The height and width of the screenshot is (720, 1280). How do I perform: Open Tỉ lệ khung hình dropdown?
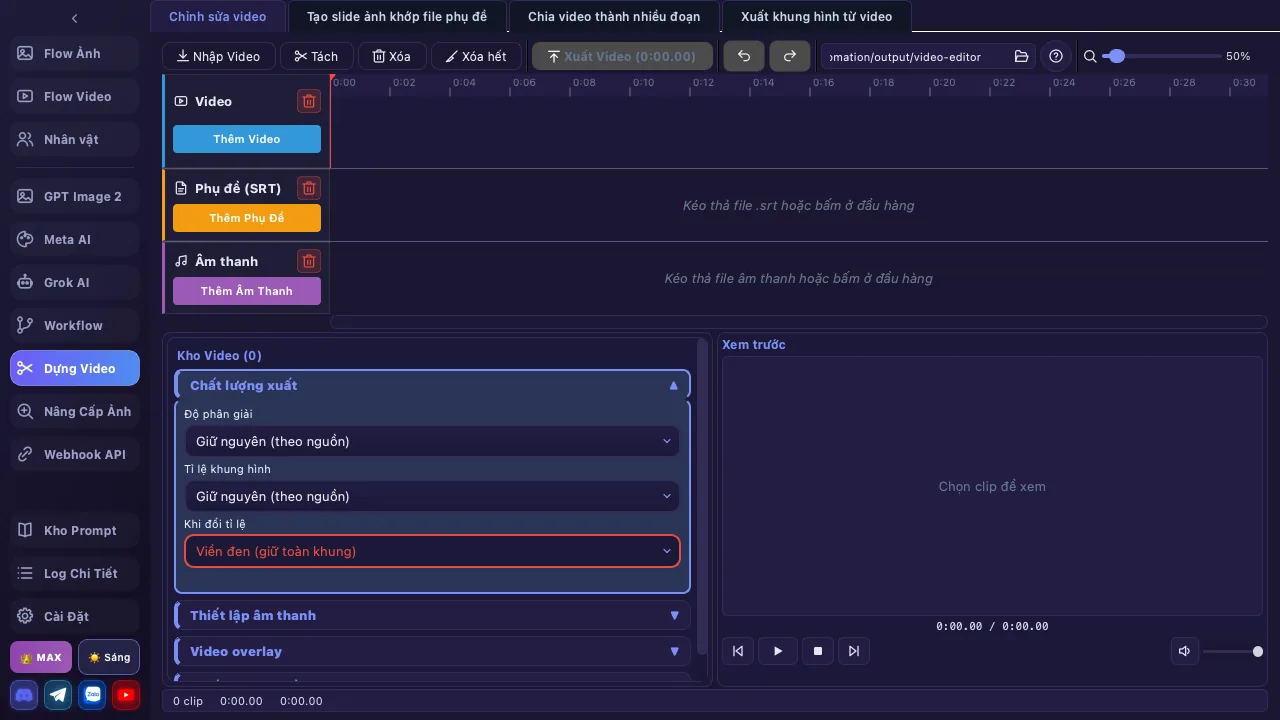pyautogui.click(x=432, y=496)
